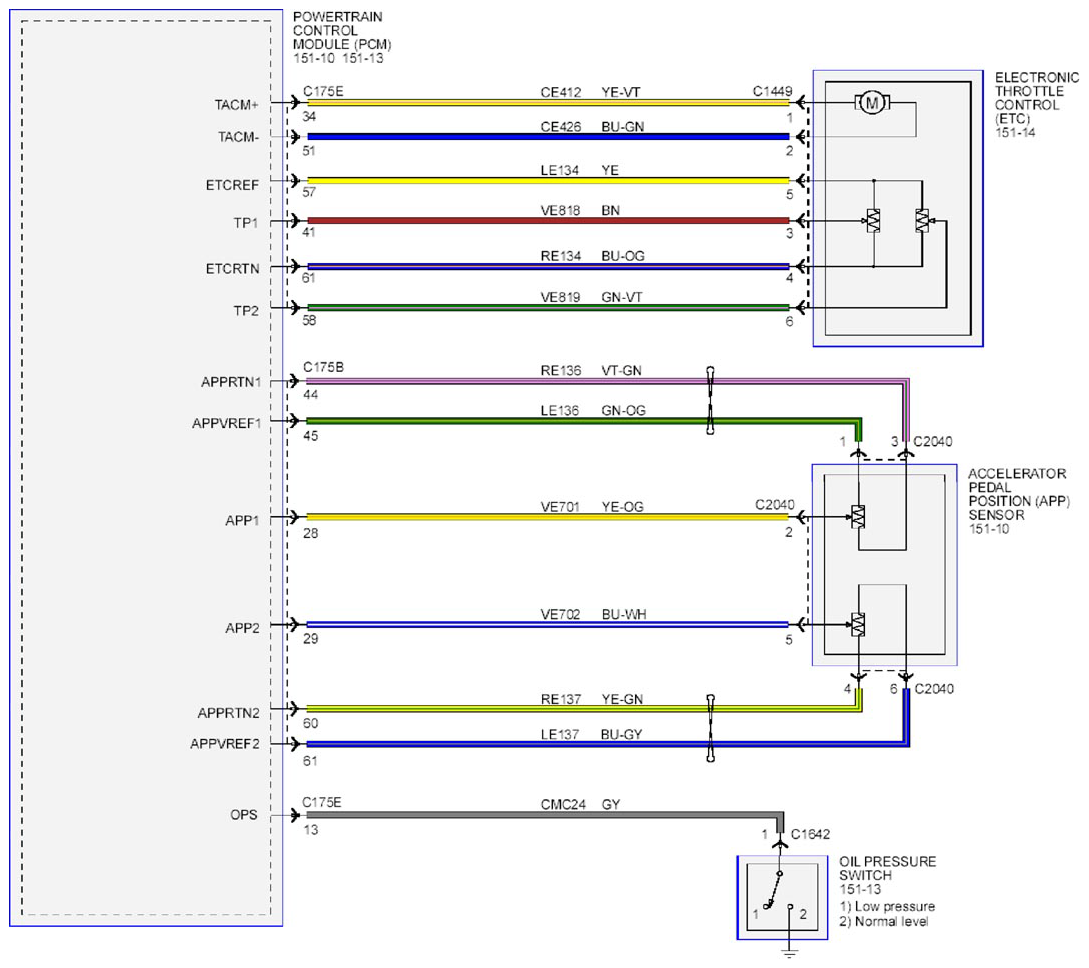This screenshot has width=1089, height=968.
Task: Click the twisted pair marker on RE137 wire
Action: click(710, 728)
